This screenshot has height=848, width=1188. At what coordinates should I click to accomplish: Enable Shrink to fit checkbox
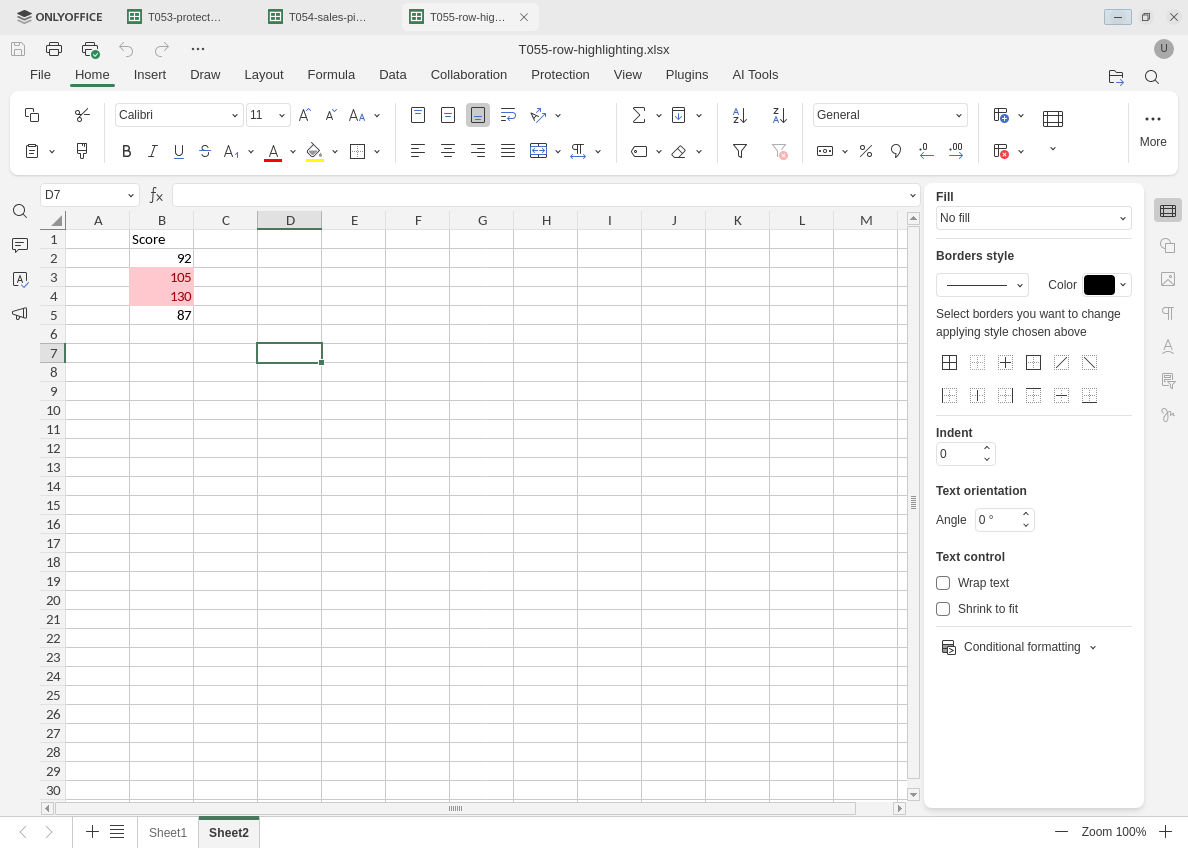click(943, 609)
